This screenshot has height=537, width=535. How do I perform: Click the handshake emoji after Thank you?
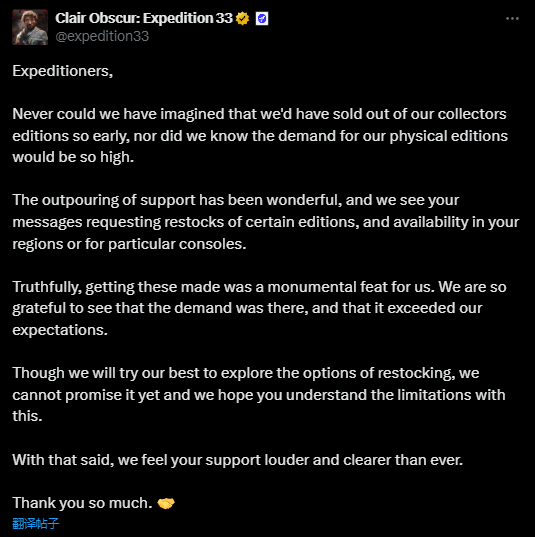click(x=166, y=503)
